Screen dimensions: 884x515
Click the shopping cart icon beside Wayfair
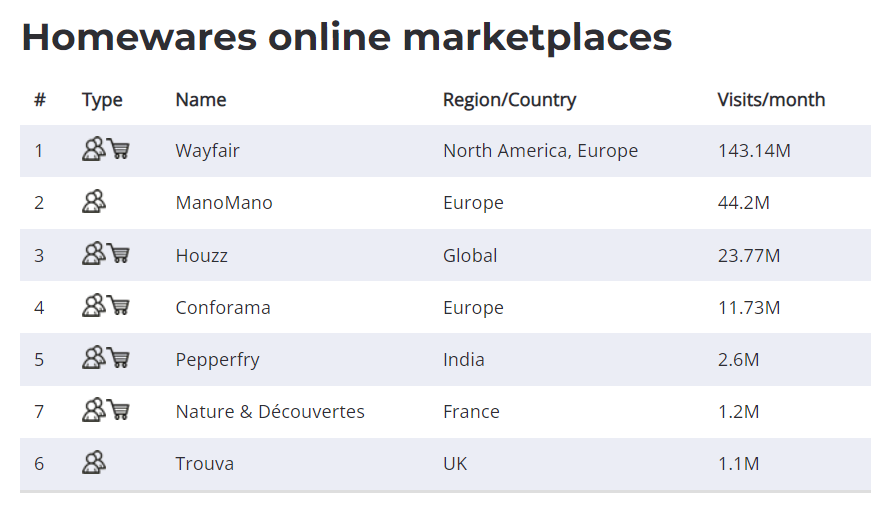pos(118,149)
